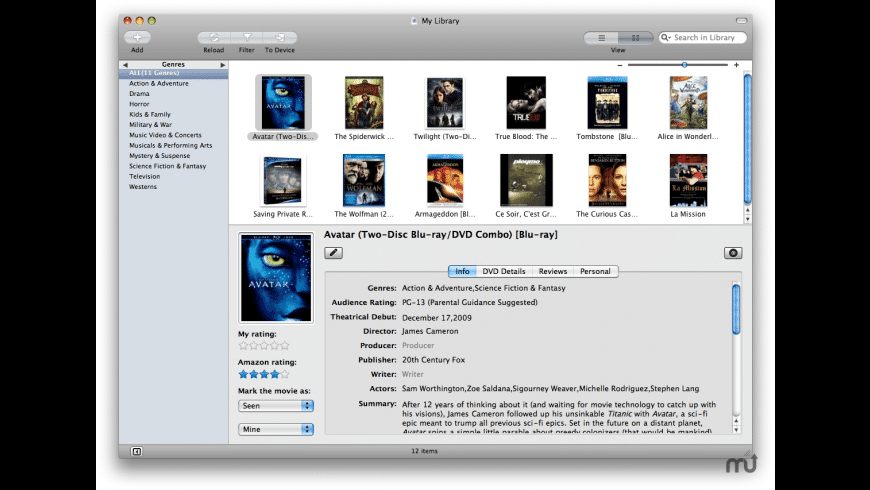Click the info panel scroll down arrow
Image resolution: width=870 pixels, height=490 pixels.
(736, 430)
